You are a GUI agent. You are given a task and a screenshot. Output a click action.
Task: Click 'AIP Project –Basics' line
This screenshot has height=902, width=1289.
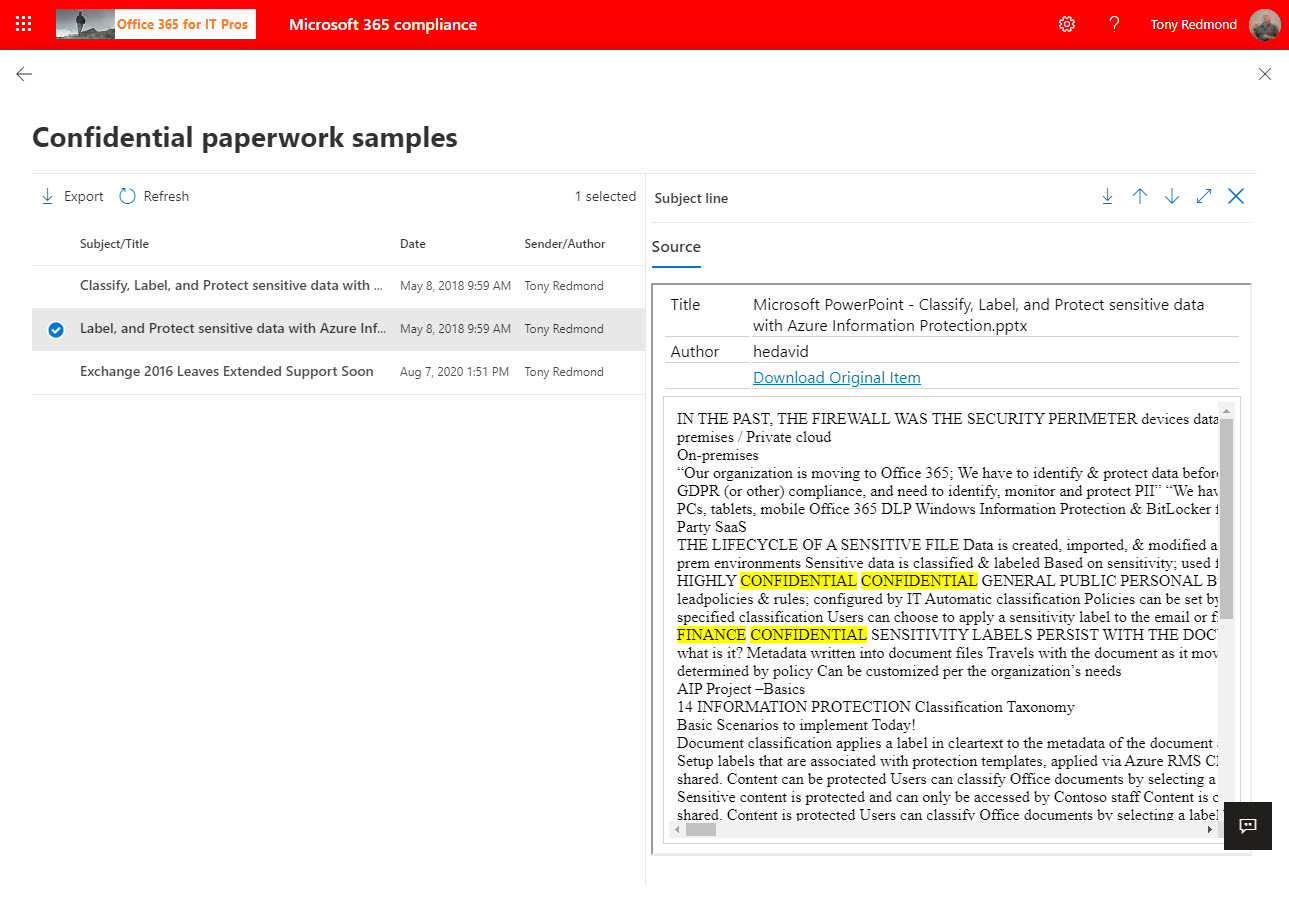(x=741, y=689)
